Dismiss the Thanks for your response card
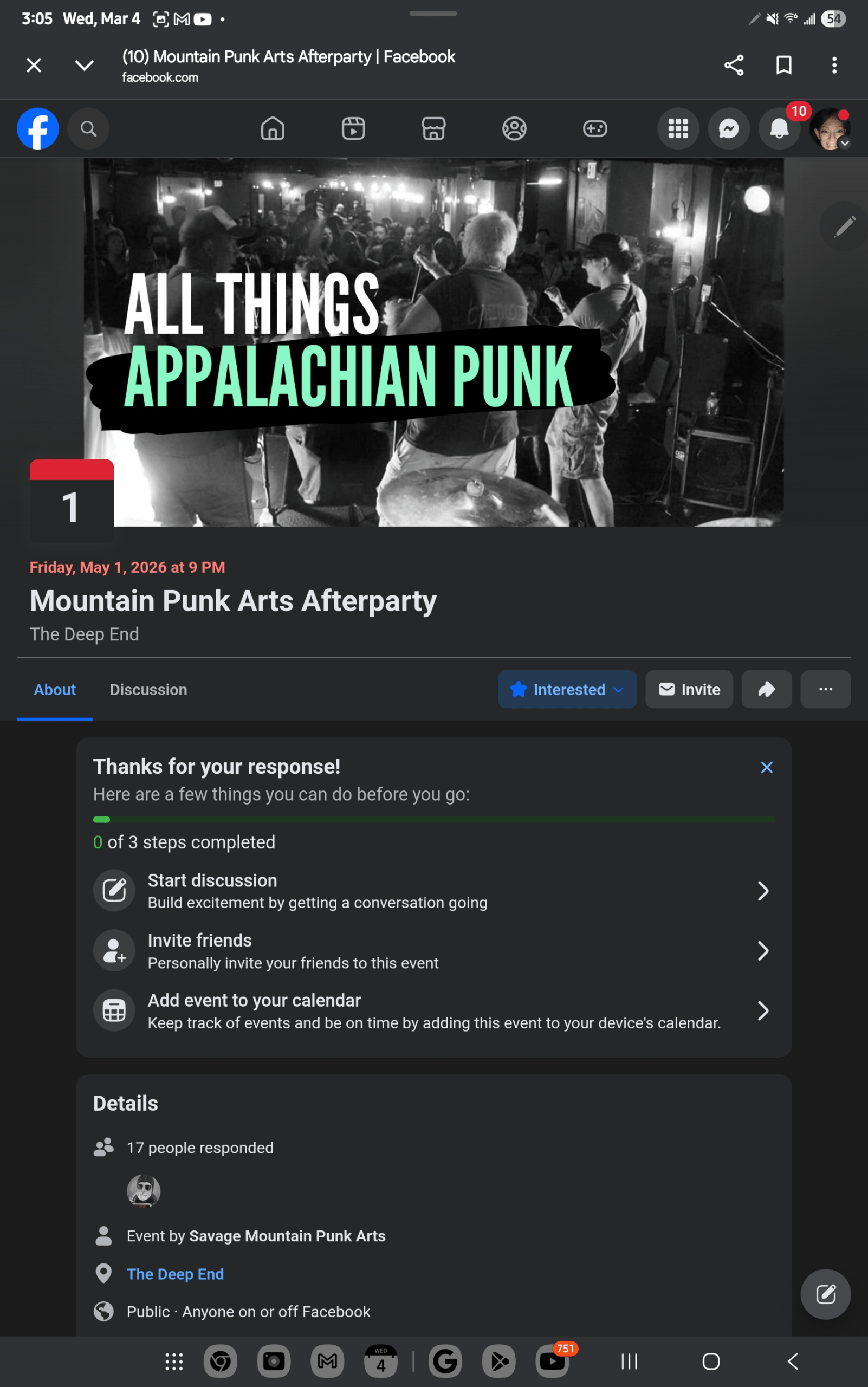This screenshot has width=868, height=1387. point(766,767)
